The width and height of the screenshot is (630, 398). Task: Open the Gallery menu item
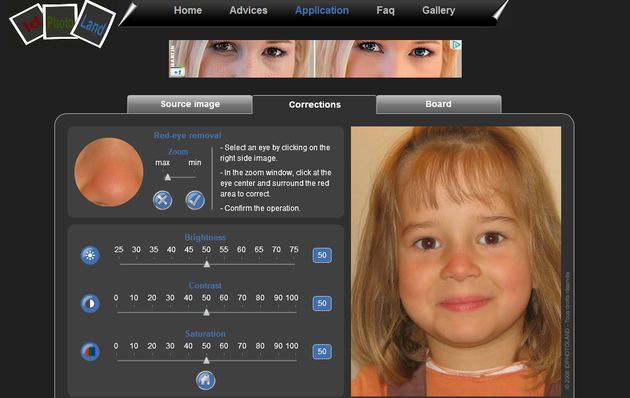tap(438, 10)
